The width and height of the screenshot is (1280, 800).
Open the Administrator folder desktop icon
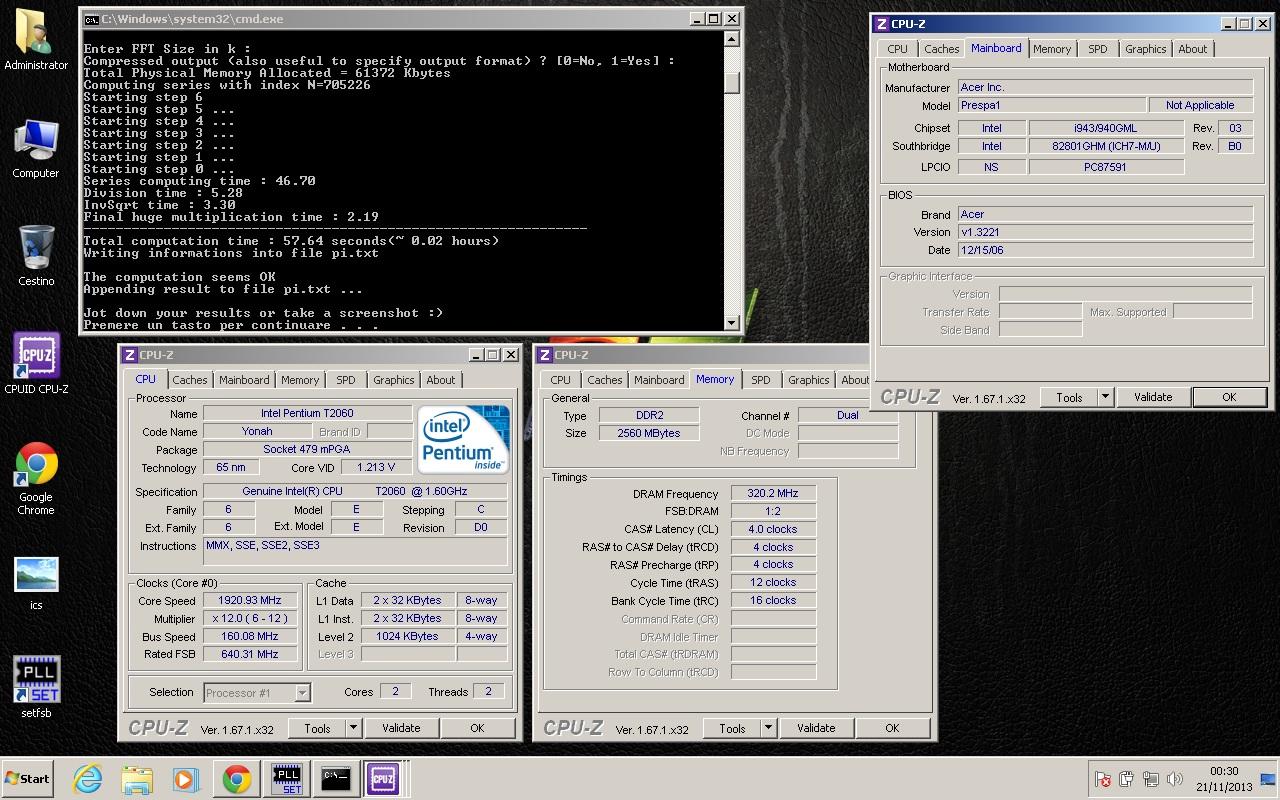tap(36, 40)
